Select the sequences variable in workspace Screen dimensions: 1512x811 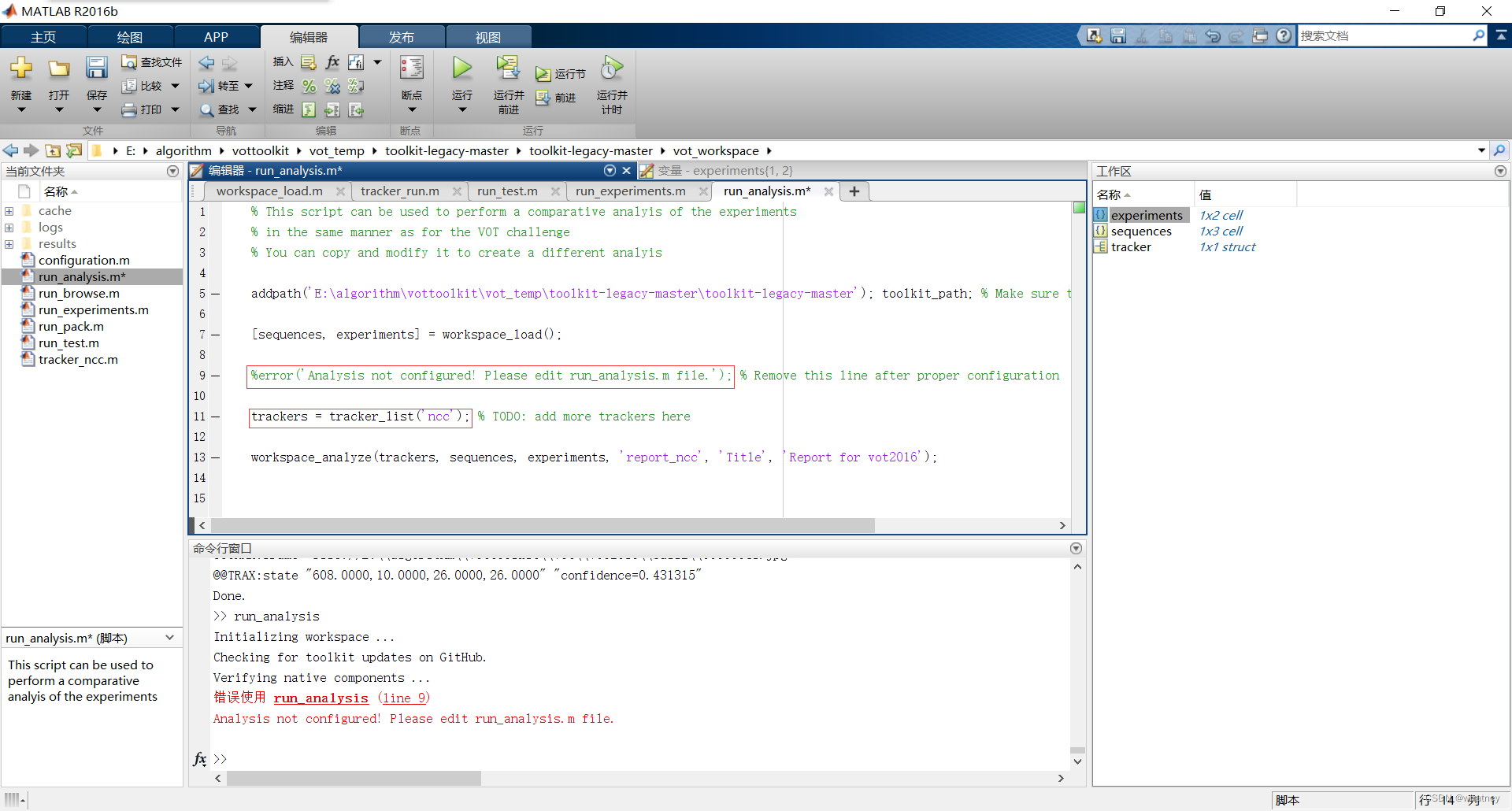pos(1141,231)
